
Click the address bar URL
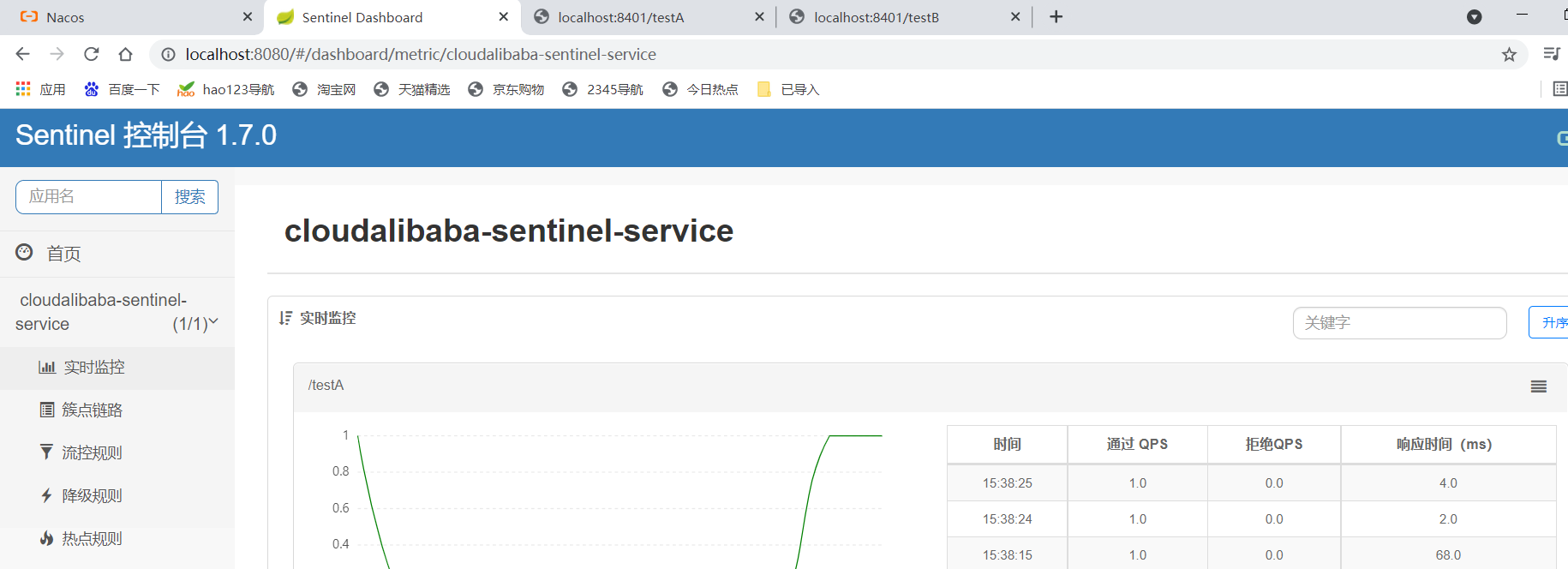(x=421, y=55)
